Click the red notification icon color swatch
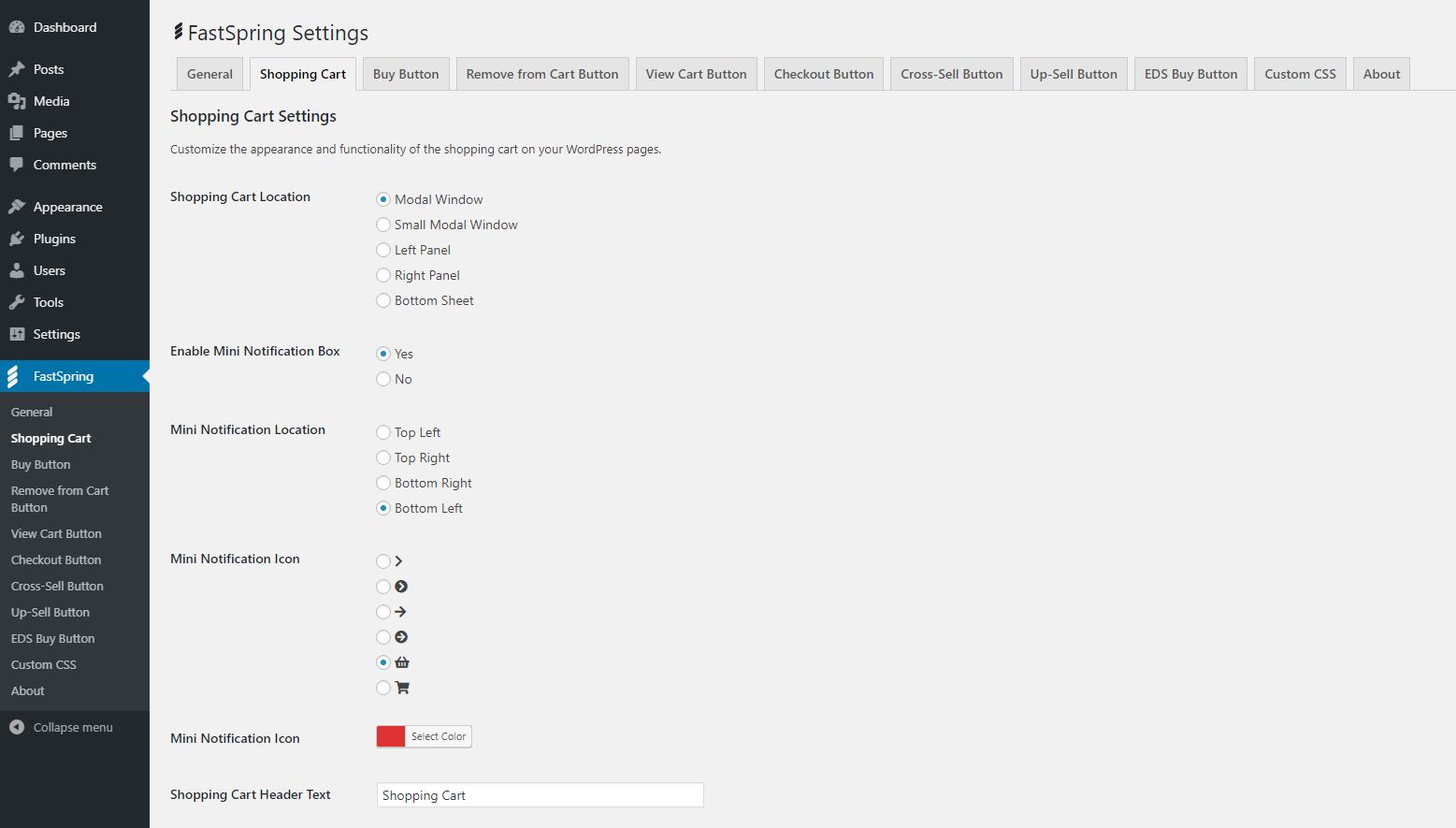This screenshot has height=828, width=1456. coord(391,736)
